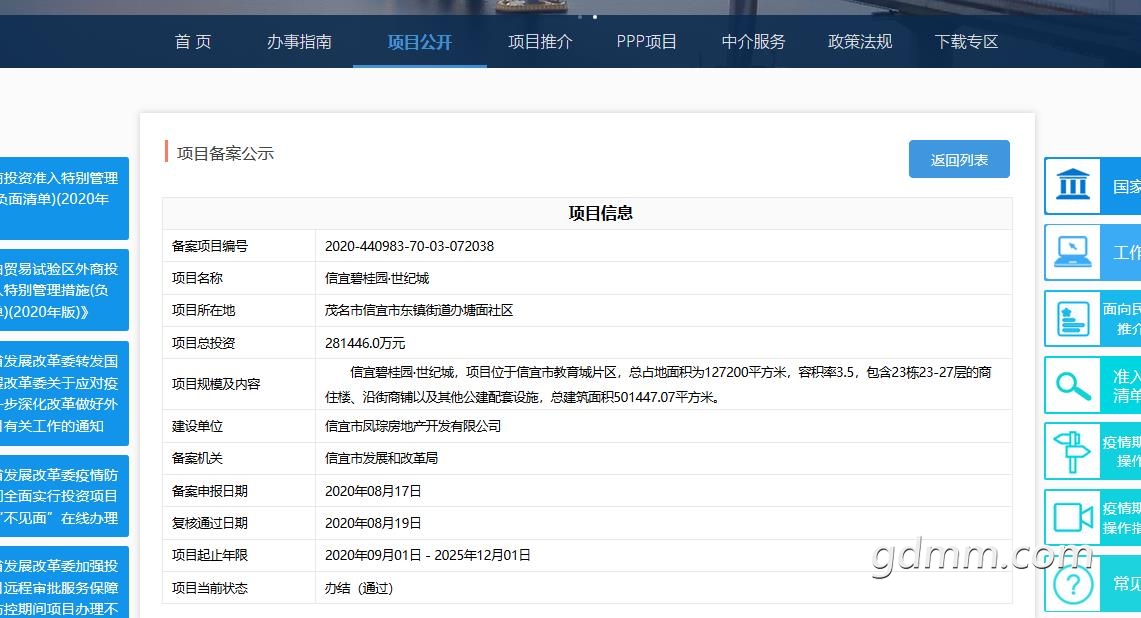
Task: Open the 投资准入特别管理 negative list link
Action: coord(63,188)
